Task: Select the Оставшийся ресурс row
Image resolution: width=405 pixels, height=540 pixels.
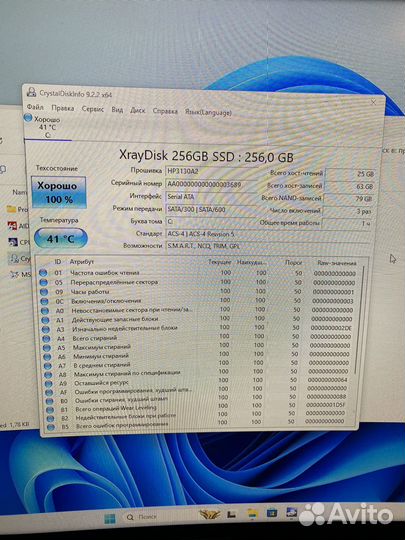Action: tap(198, 381)
